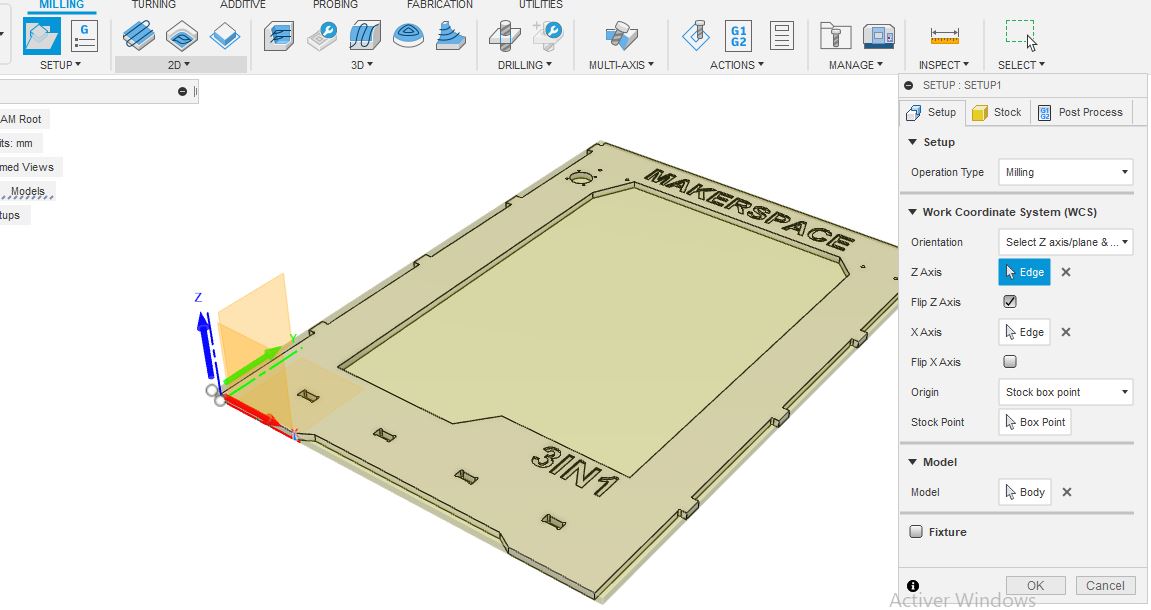1151x610 pixels.
Task: Choose the Window Select dashed-box icon
Action: [x=1020, y=34]
